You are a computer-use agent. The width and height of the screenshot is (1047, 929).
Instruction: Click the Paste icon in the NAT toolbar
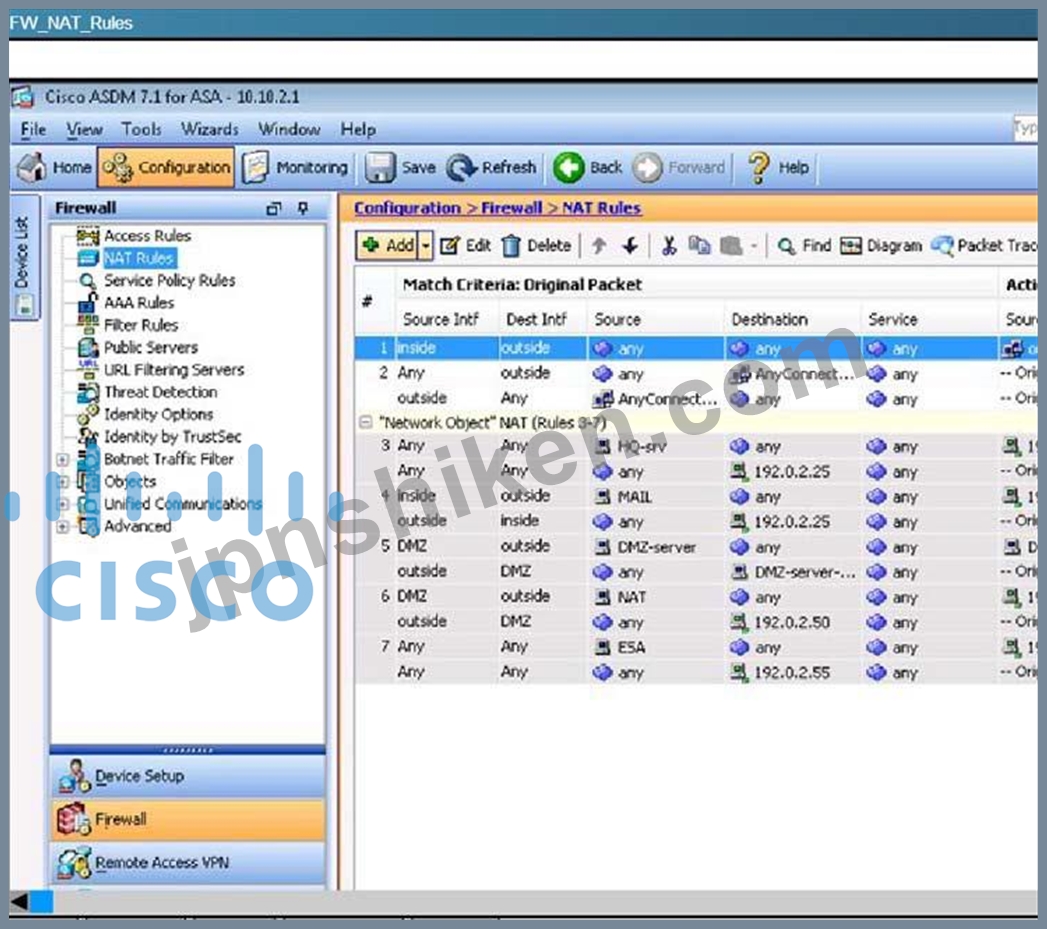pos(732,246)
